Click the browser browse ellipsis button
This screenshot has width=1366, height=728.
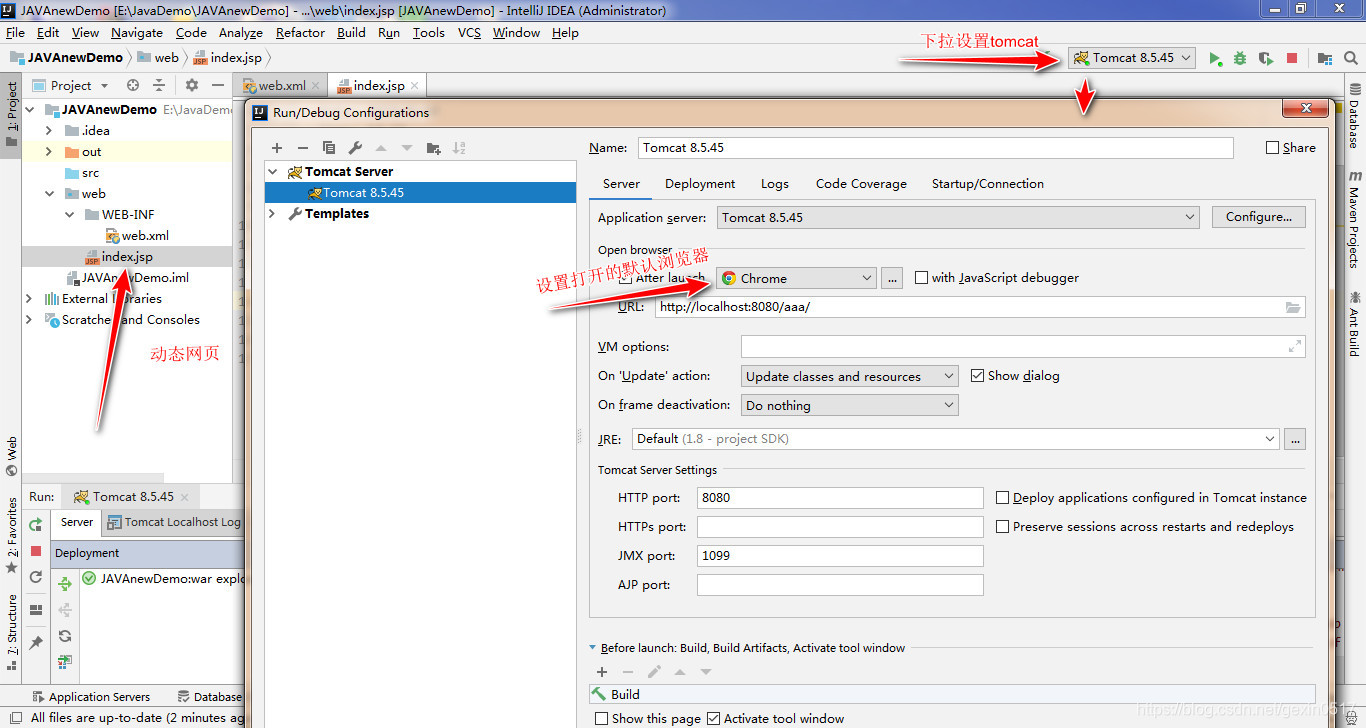pos(893,278)
